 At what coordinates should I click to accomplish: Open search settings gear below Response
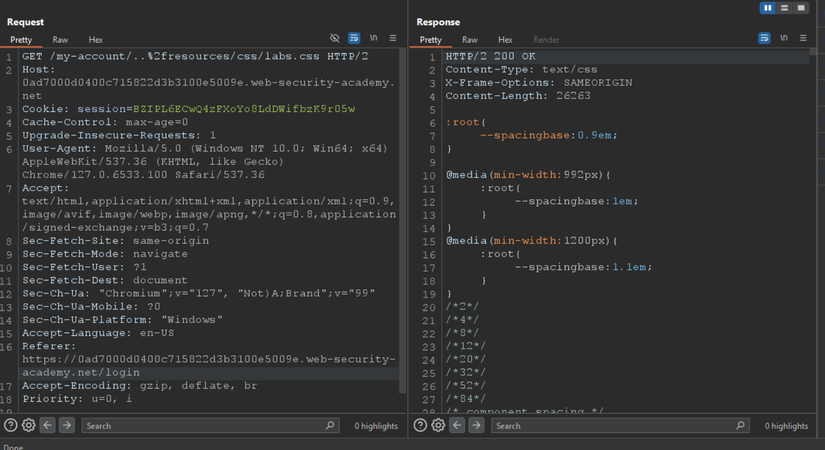[x=438, y=425]
